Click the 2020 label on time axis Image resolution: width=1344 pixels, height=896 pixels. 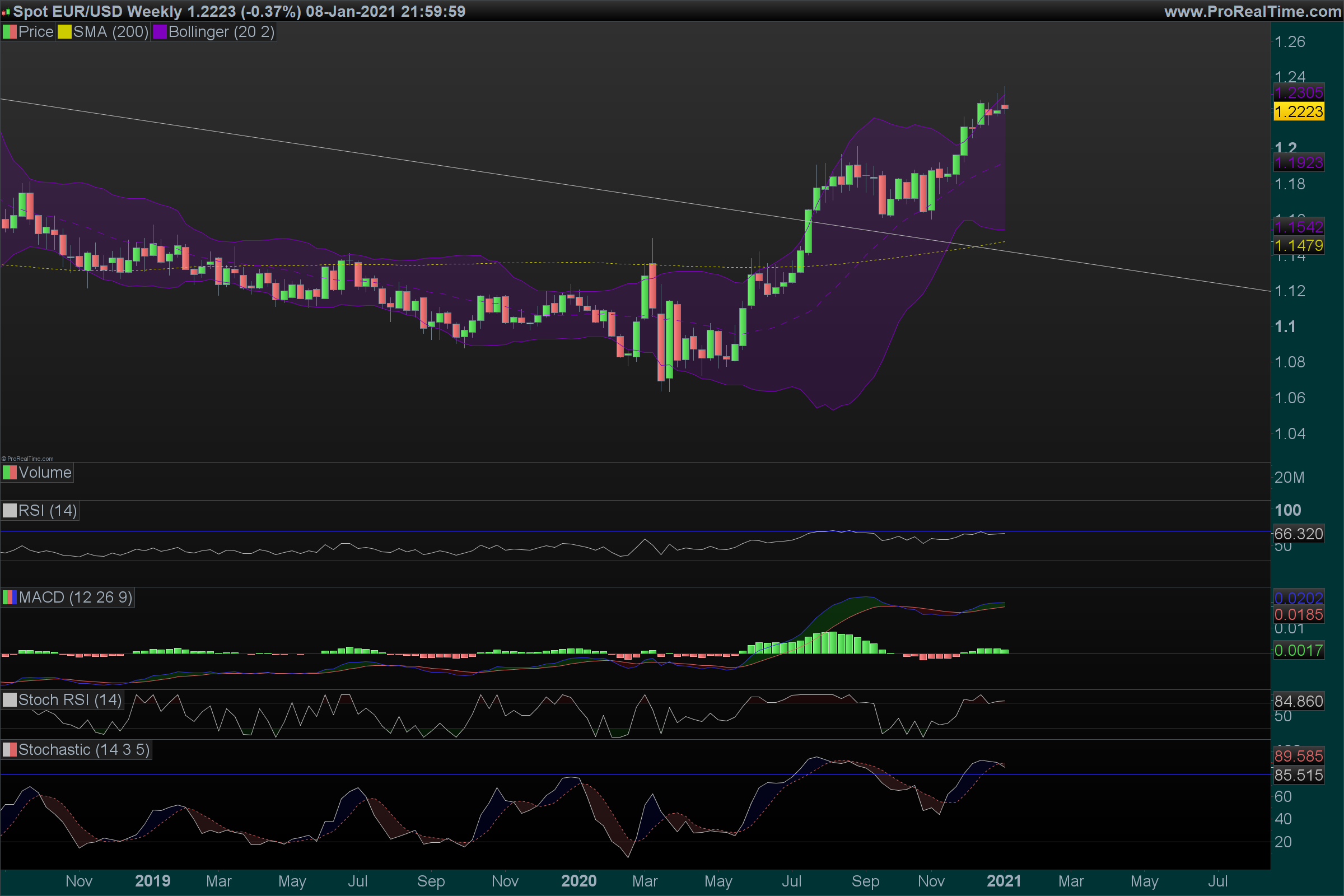[x=578, y=880]
